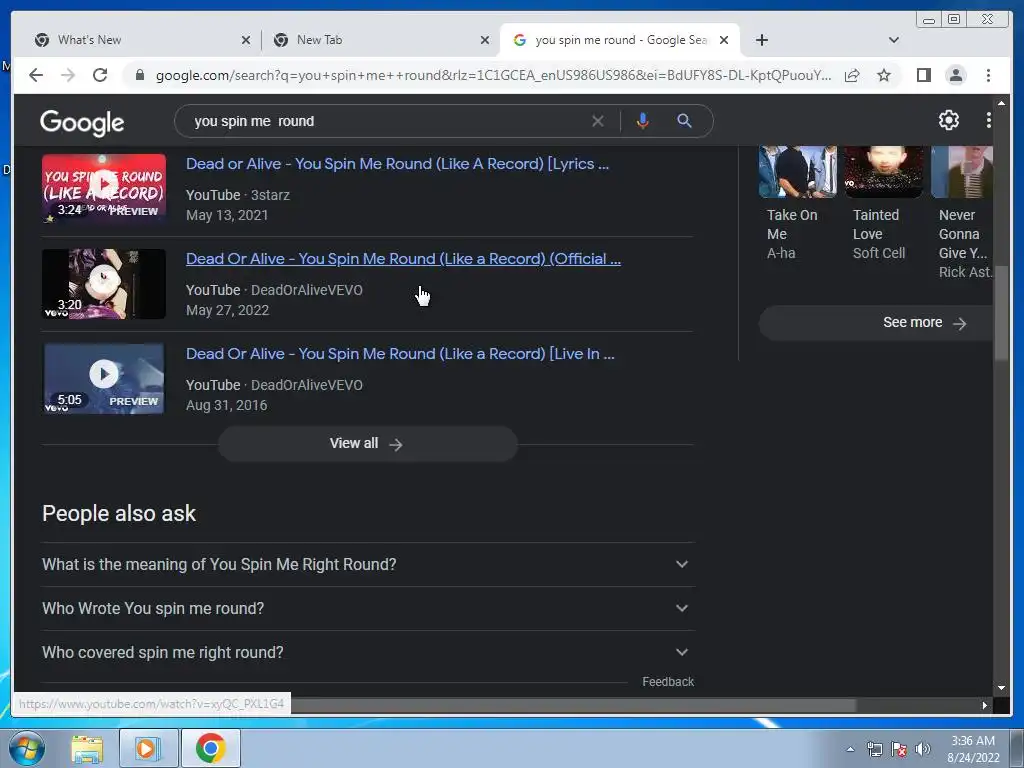
Task: Open Google results three-dot options
Action: coord(988,120)
